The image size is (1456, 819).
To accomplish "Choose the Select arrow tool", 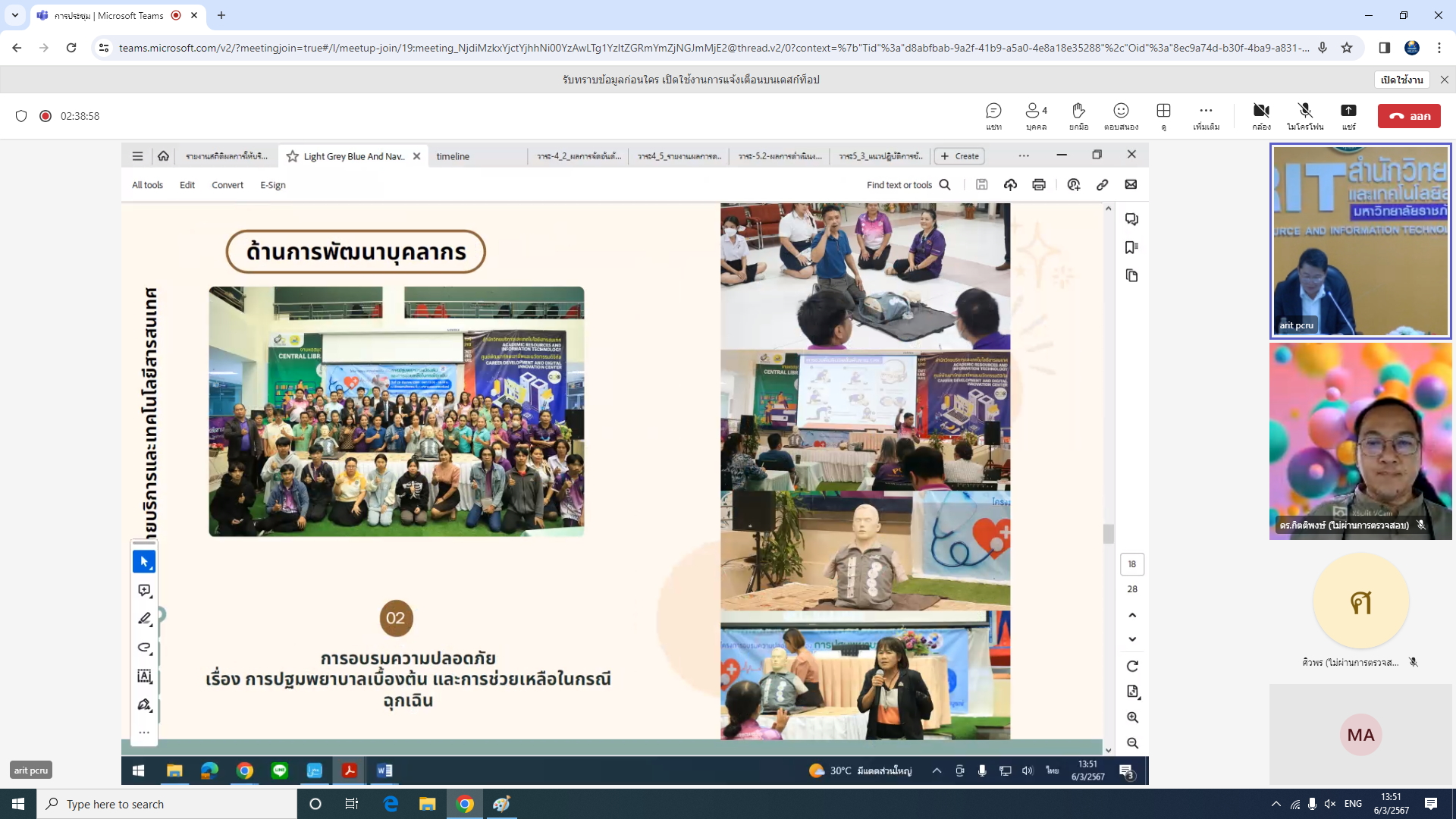I will [144, 562].
